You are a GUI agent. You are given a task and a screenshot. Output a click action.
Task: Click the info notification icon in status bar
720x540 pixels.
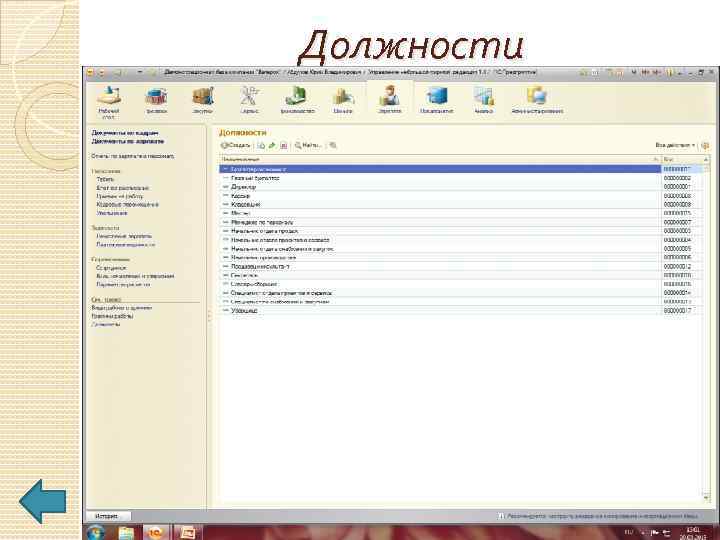point(501,516)
